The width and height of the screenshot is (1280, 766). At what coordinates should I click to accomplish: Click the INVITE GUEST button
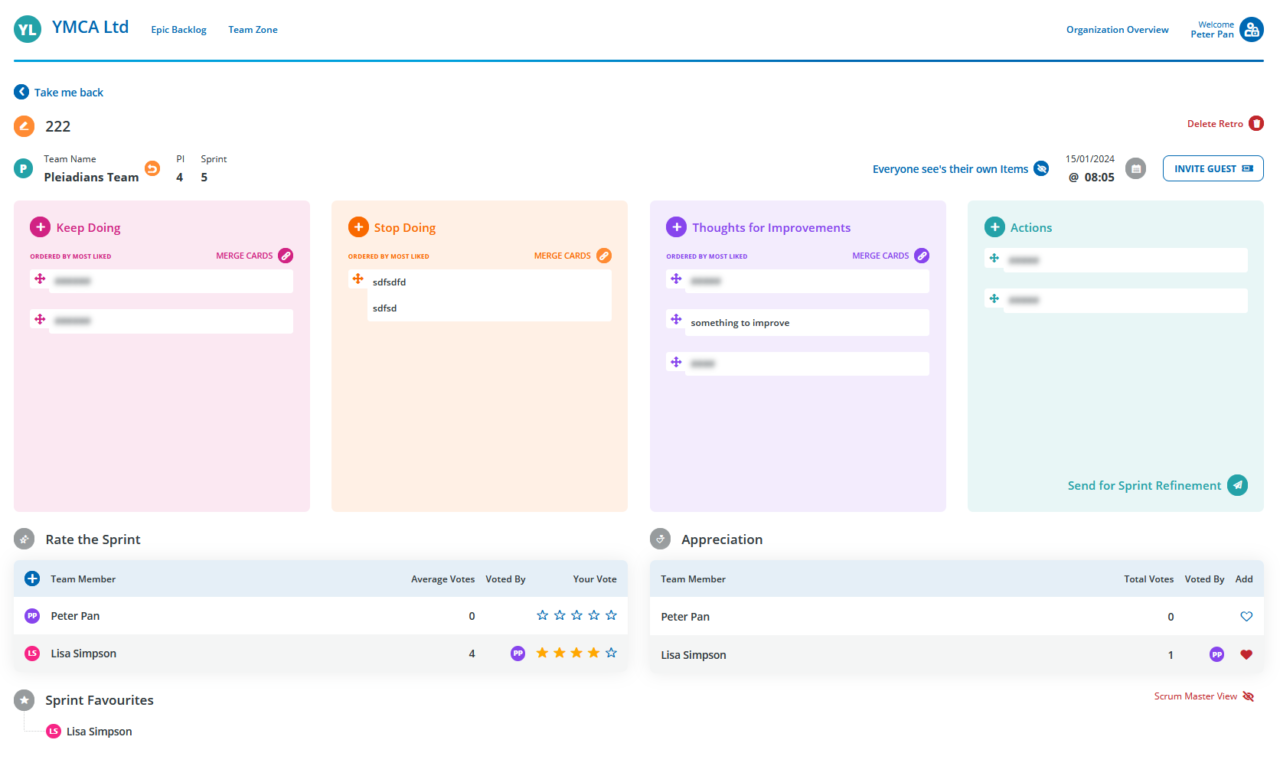1212,169
